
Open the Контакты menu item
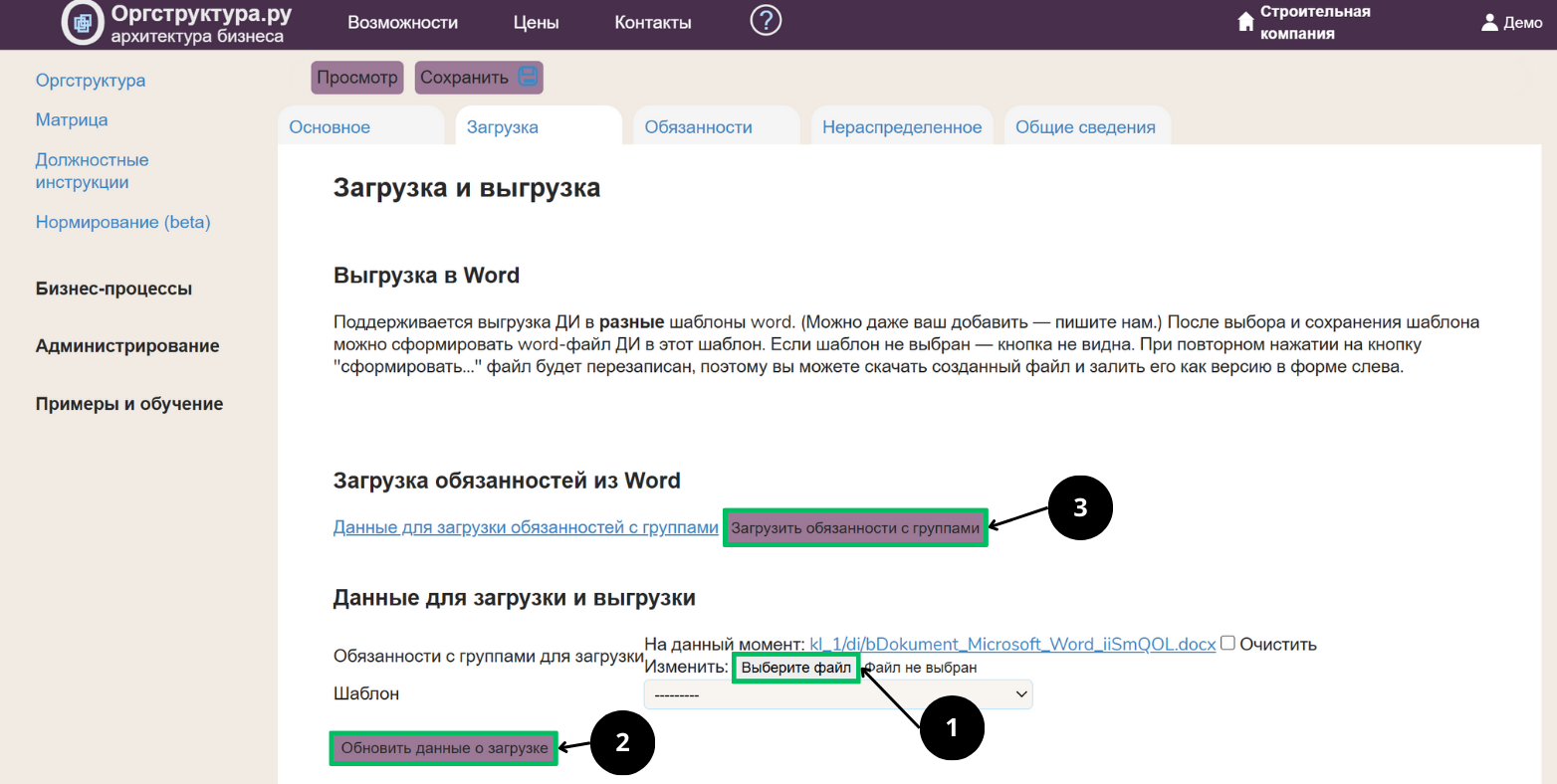pyautogui.click(x=653, y=22)
